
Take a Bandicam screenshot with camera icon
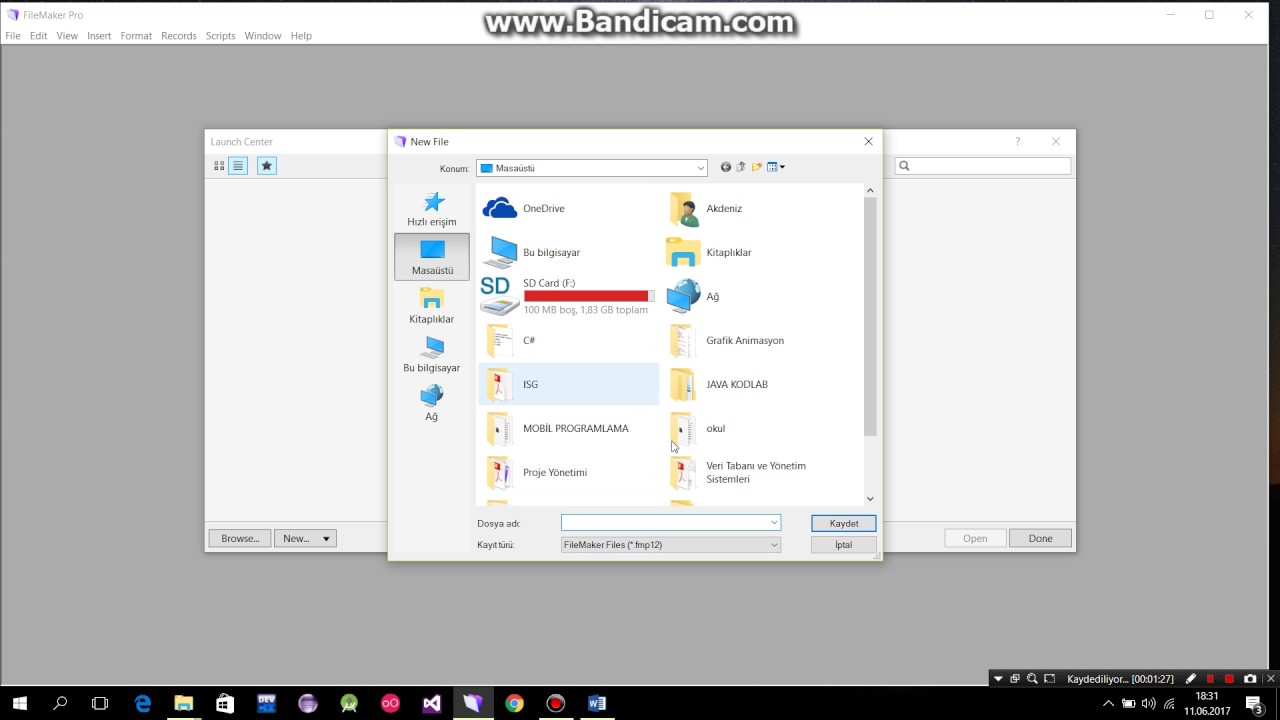[x=1250, y=679]
